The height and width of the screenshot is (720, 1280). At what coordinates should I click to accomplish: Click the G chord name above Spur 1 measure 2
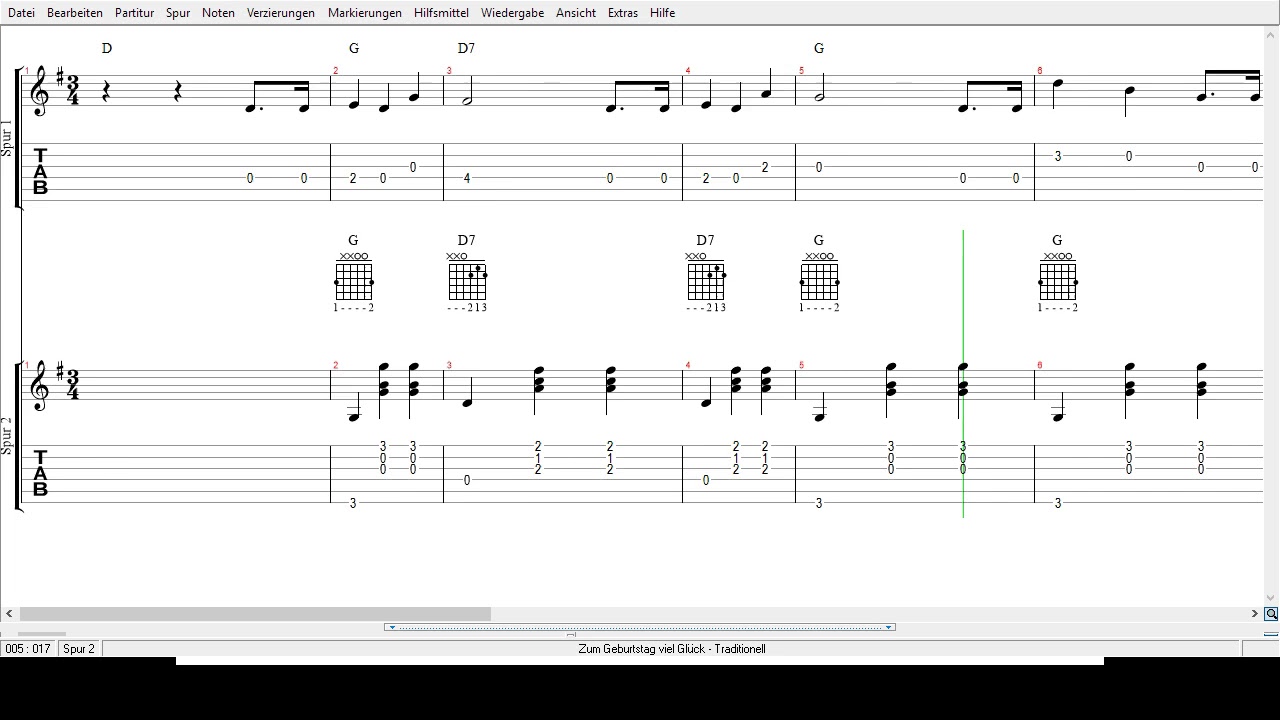tap(354, 48)
